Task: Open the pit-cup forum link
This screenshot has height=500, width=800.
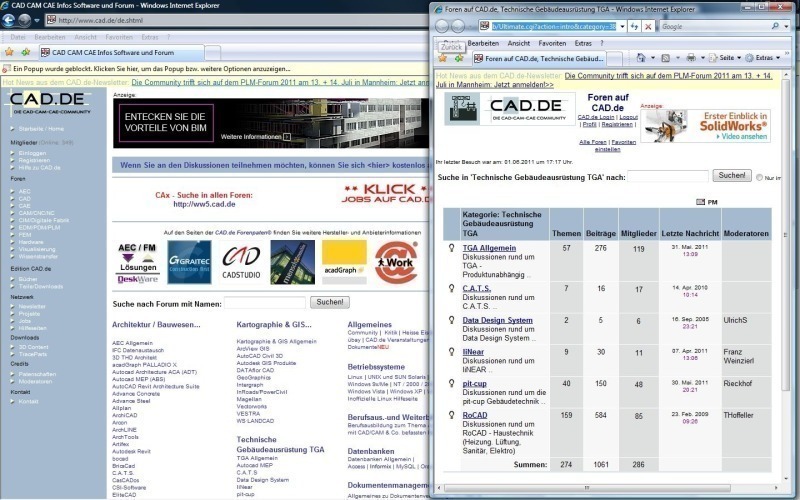Action: tap(474, 384)
